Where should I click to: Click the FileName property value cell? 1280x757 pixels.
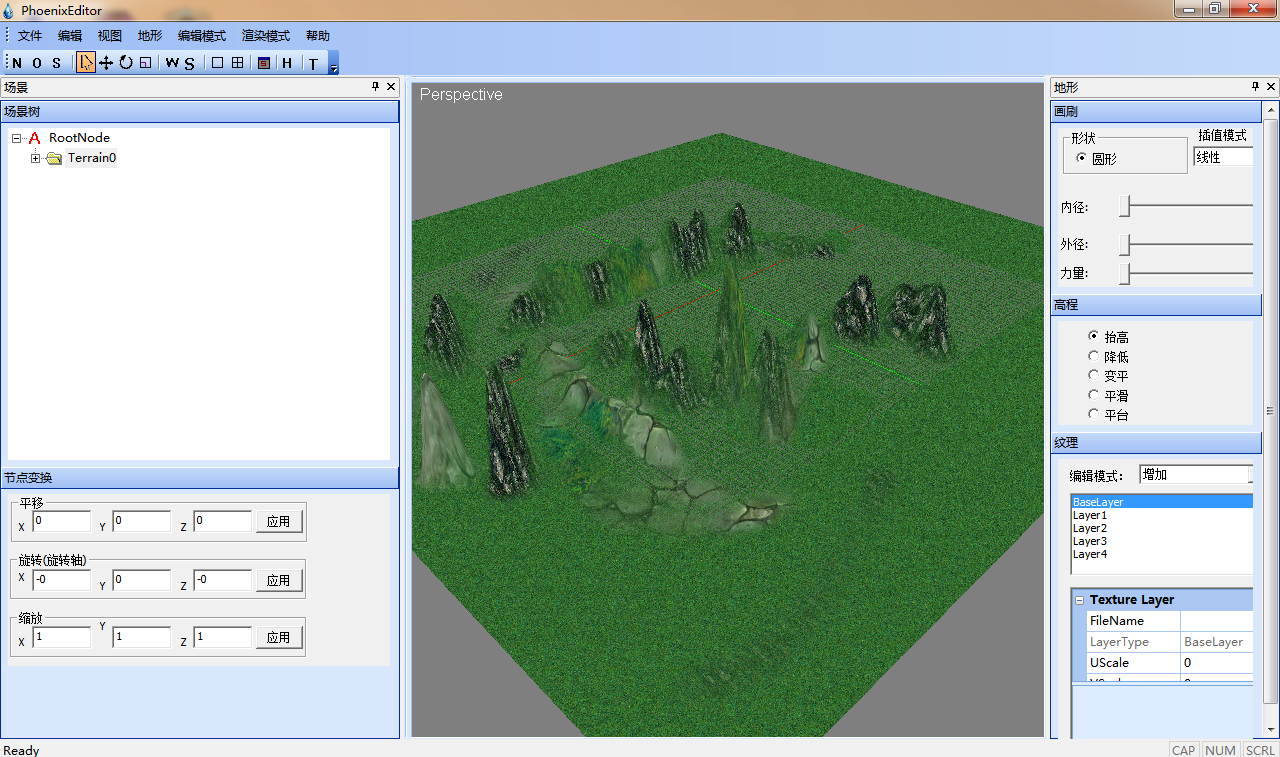(x=1217, y=621)
